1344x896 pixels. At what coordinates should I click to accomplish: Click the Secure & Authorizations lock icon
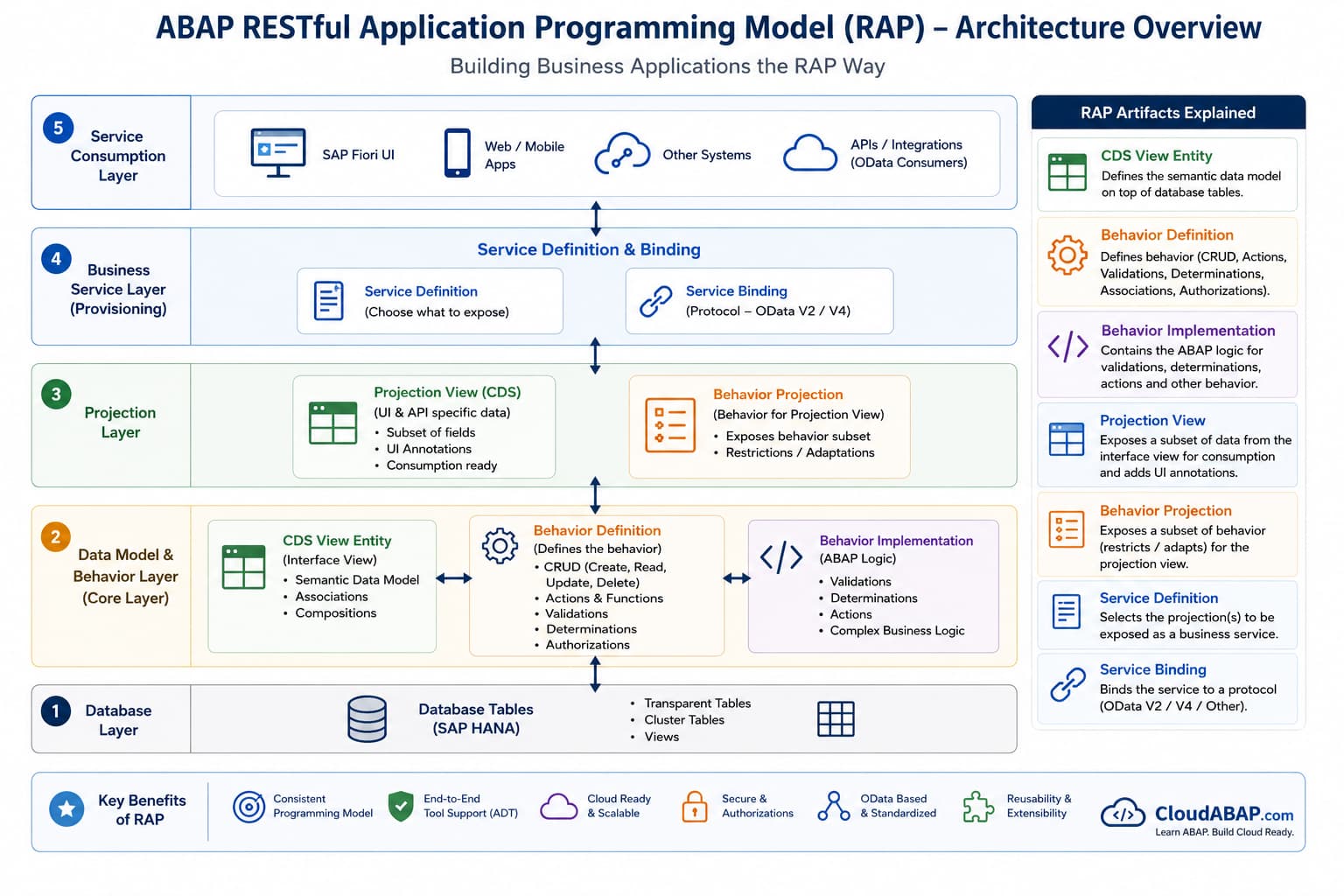695,807
